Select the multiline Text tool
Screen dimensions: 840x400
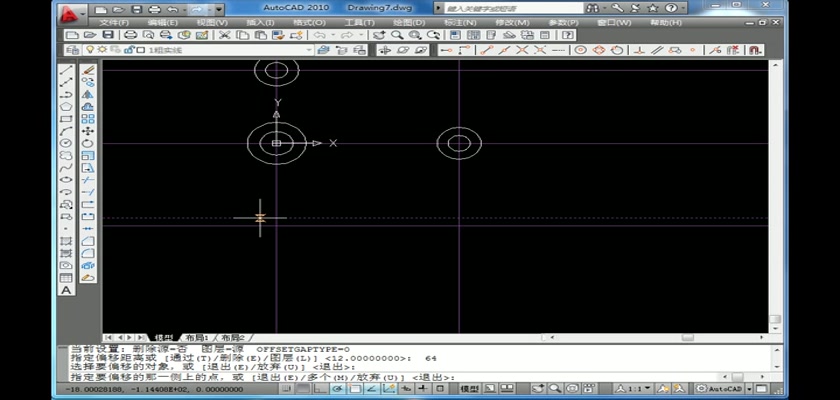66,290
